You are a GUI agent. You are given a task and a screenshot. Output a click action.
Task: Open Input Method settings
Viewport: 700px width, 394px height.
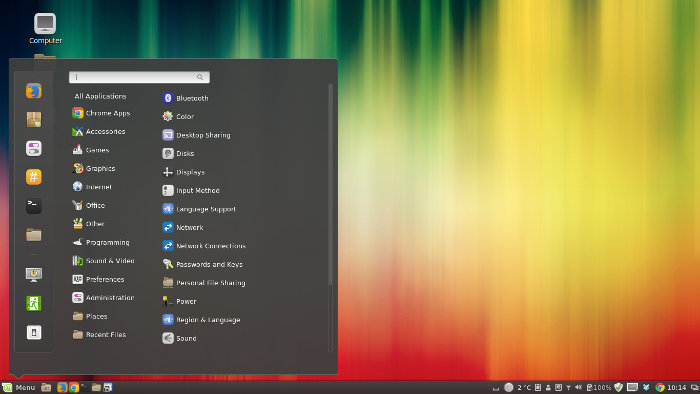tap(191, 191)
